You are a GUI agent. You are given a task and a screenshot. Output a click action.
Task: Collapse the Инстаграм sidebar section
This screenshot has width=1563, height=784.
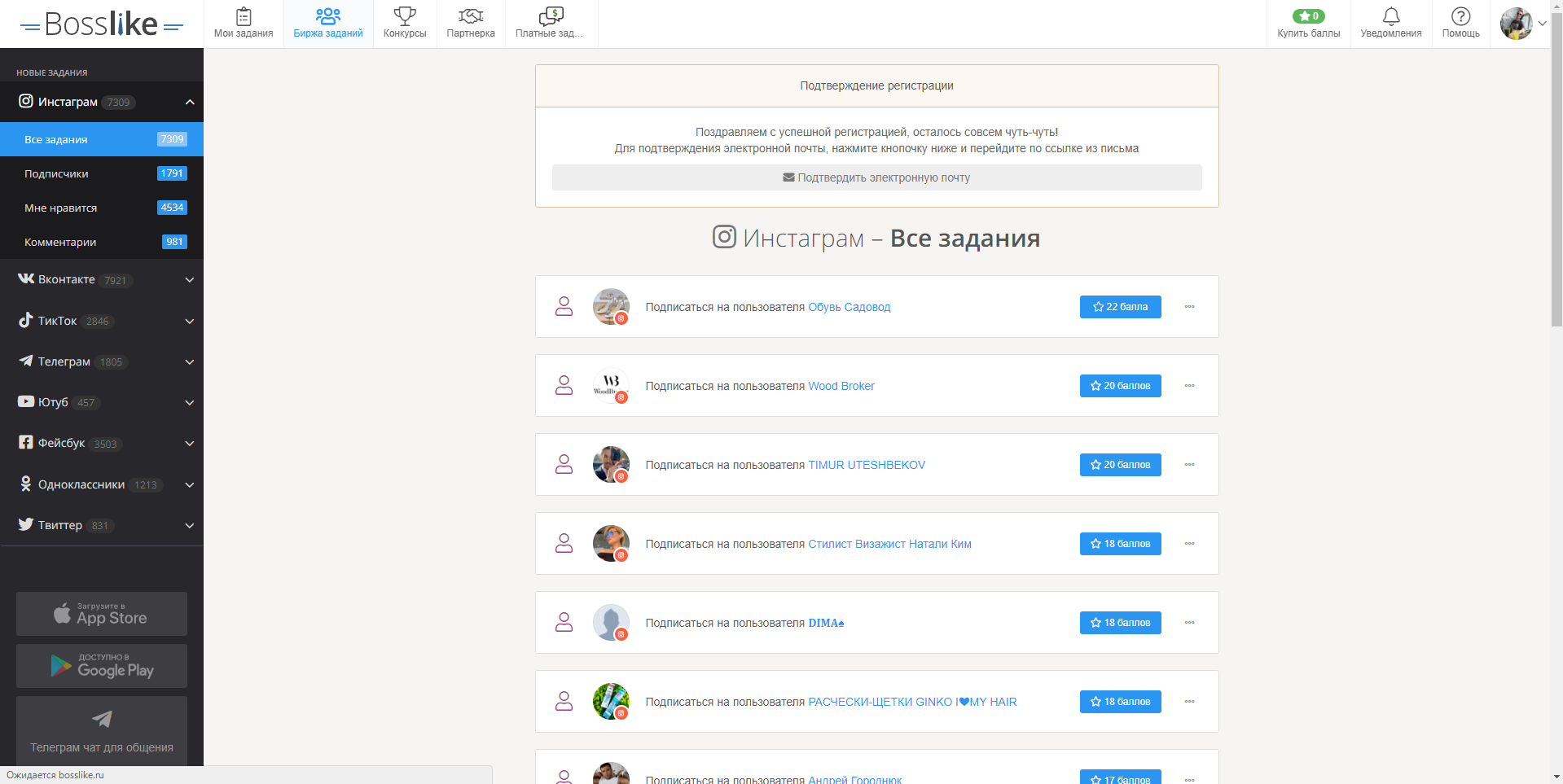[190, 102]
